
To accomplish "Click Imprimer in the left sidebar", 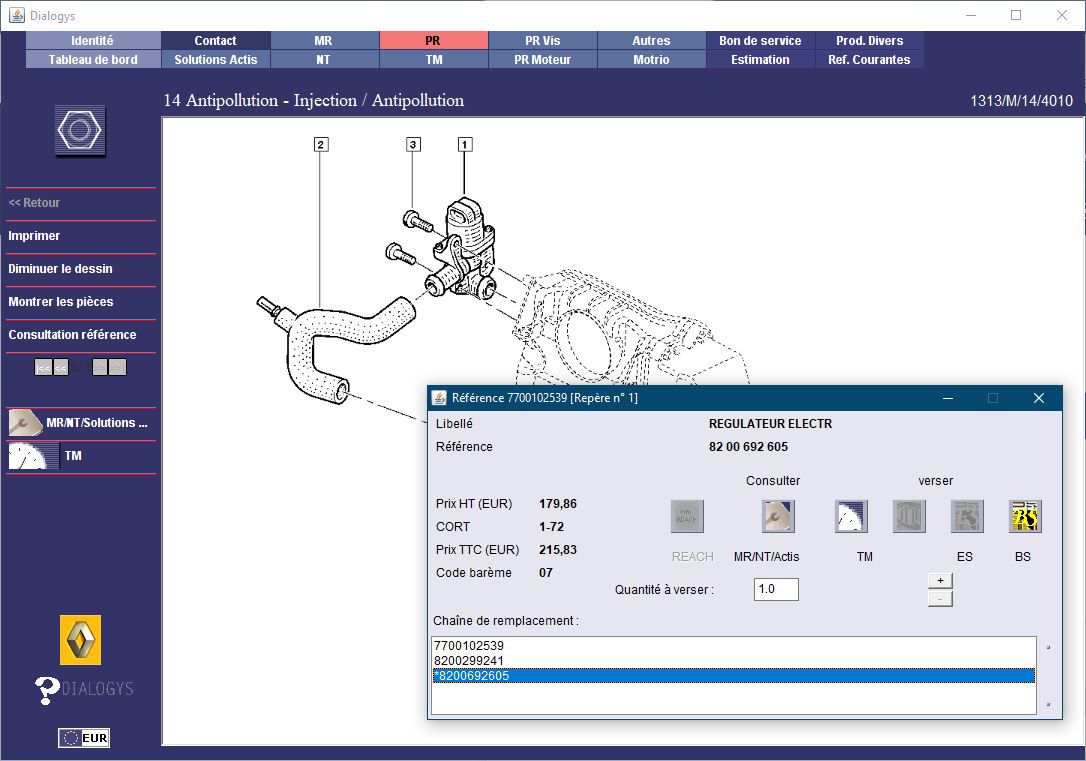I will [x=34, y=236].
